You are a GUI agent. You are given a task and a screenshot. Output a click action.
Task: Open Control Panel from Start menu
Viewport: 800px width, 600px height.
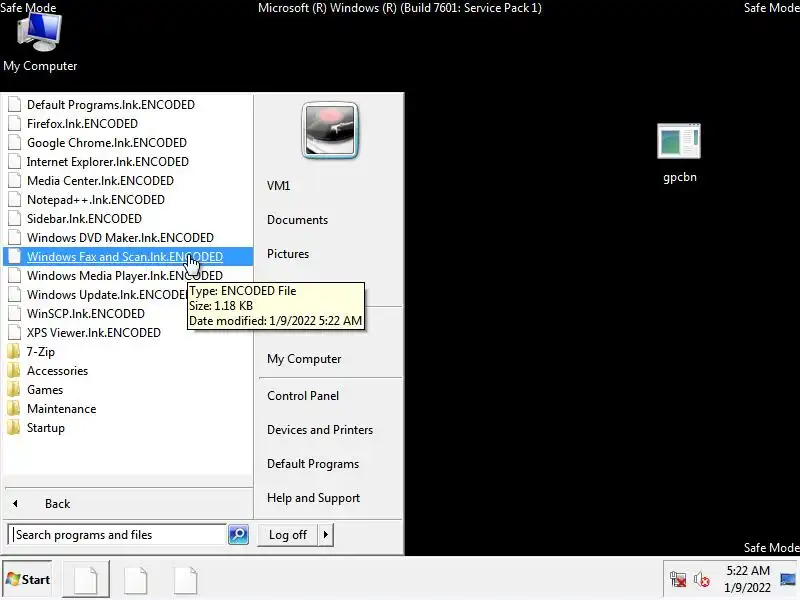point(303,396)
